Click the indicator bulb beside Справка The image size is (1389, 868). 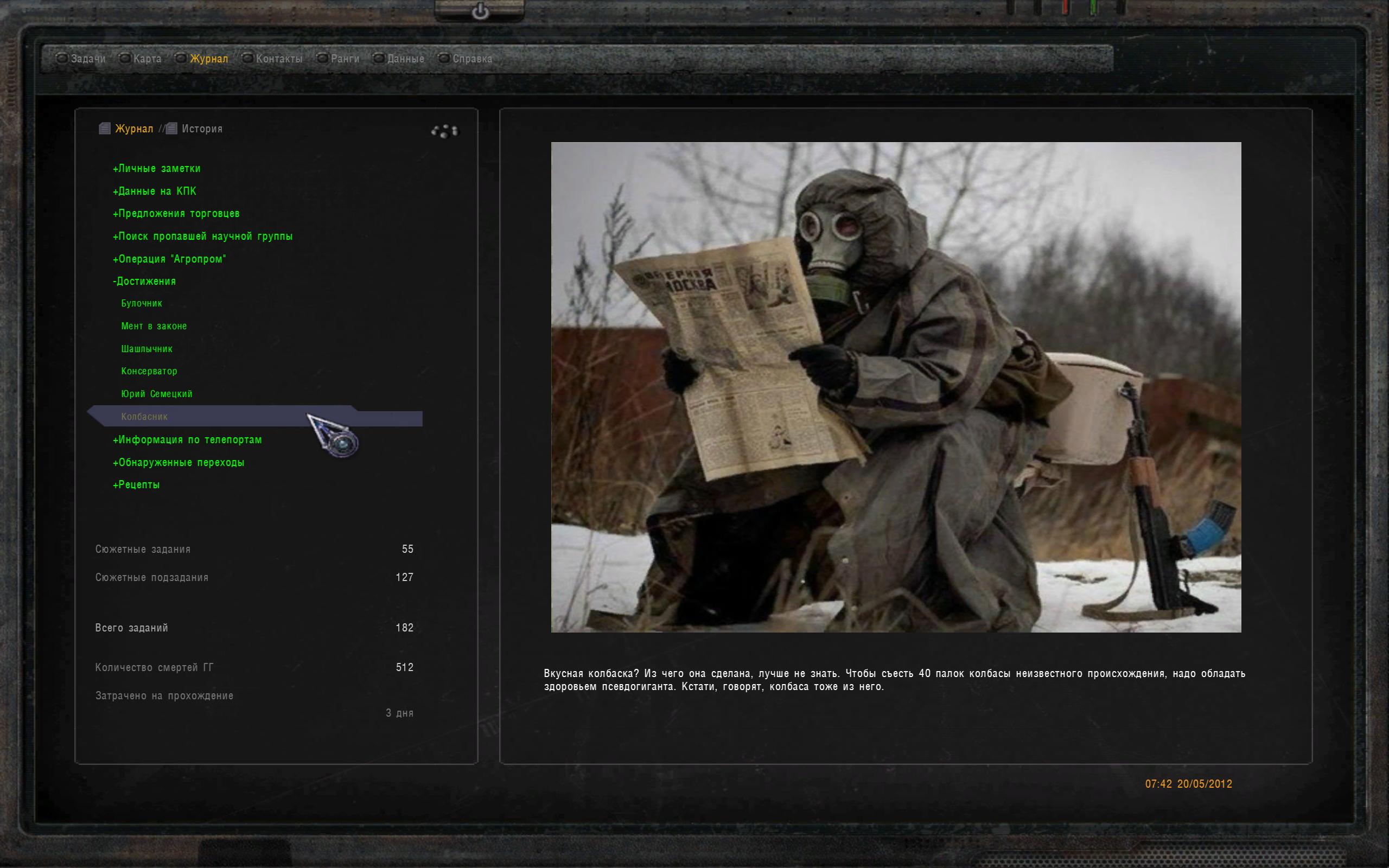(444, 58)
